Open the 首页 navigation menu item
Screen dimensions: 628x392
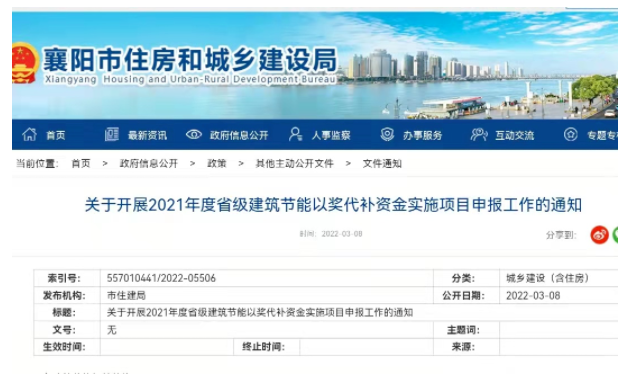pyautogui.click(x=56, y=135)
